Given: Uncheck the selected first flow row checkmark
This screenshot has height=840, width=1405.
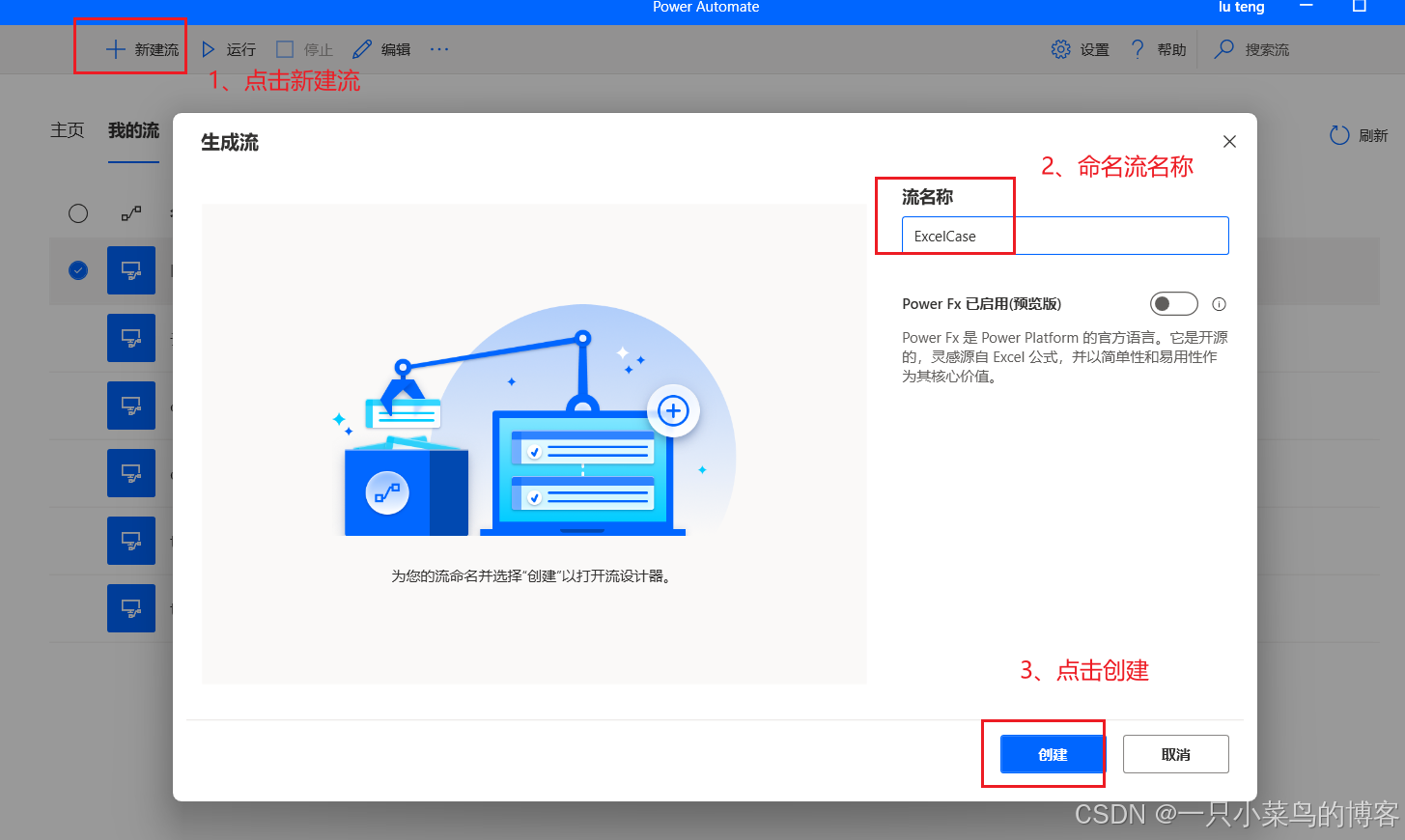Looking at the screenshot, I should pyautogui.click(x=78, y=270).
